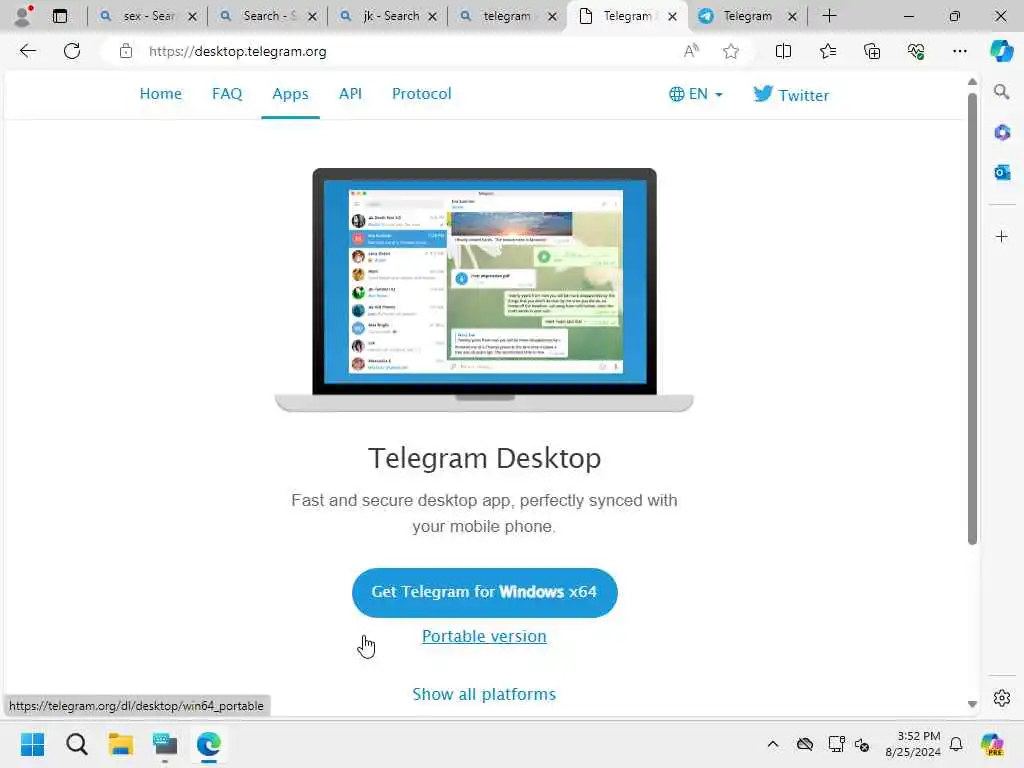
Task: Switch to the 'telegram' search tab
Action: pos(508,16)
